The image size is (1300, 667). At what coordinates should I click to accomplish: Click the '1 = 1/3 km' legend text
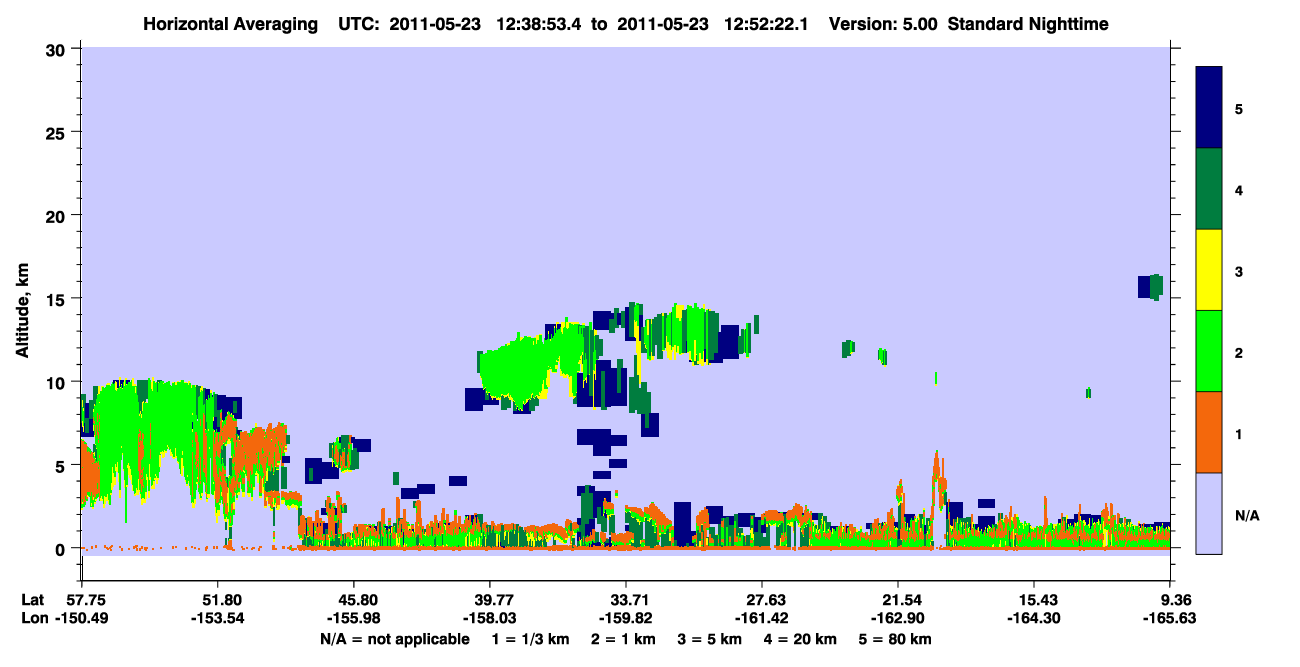pos(529,639)
